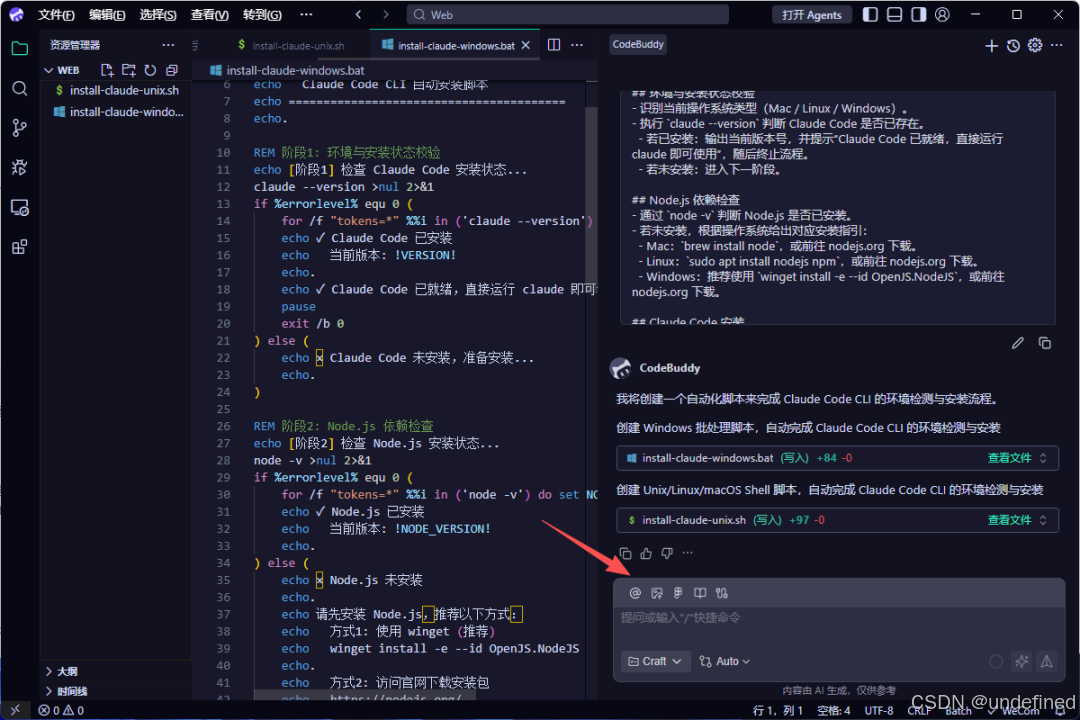Open CodeBuddy panel more options
This screenshot has height=720, width=1080.
tap(1057, 45)
